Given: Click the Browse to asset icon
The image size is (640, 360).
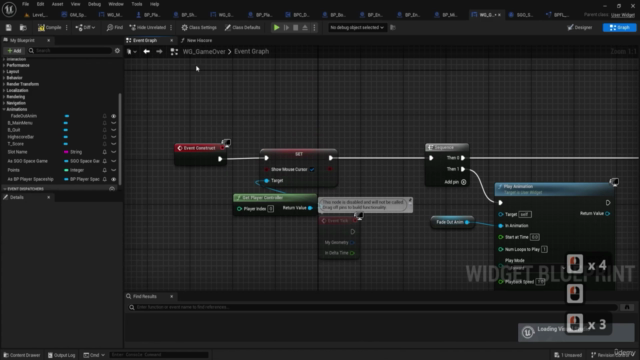Looking at the screenshot, I should [x=23, y=27].
